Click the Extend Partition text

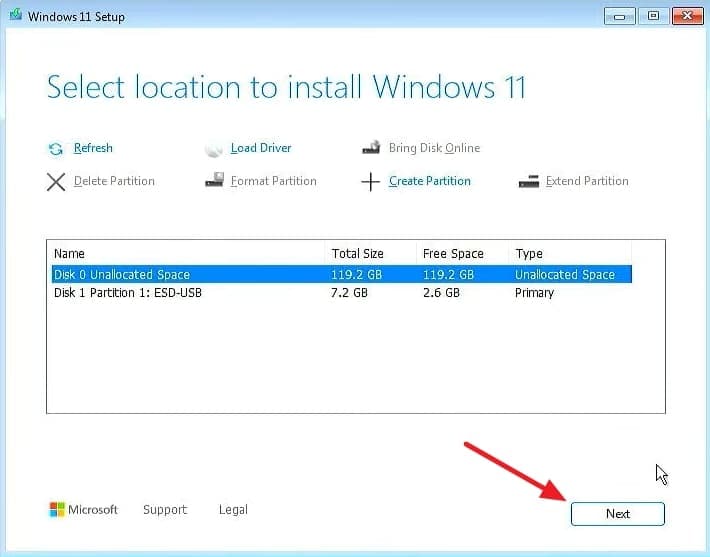pos(587,181)
